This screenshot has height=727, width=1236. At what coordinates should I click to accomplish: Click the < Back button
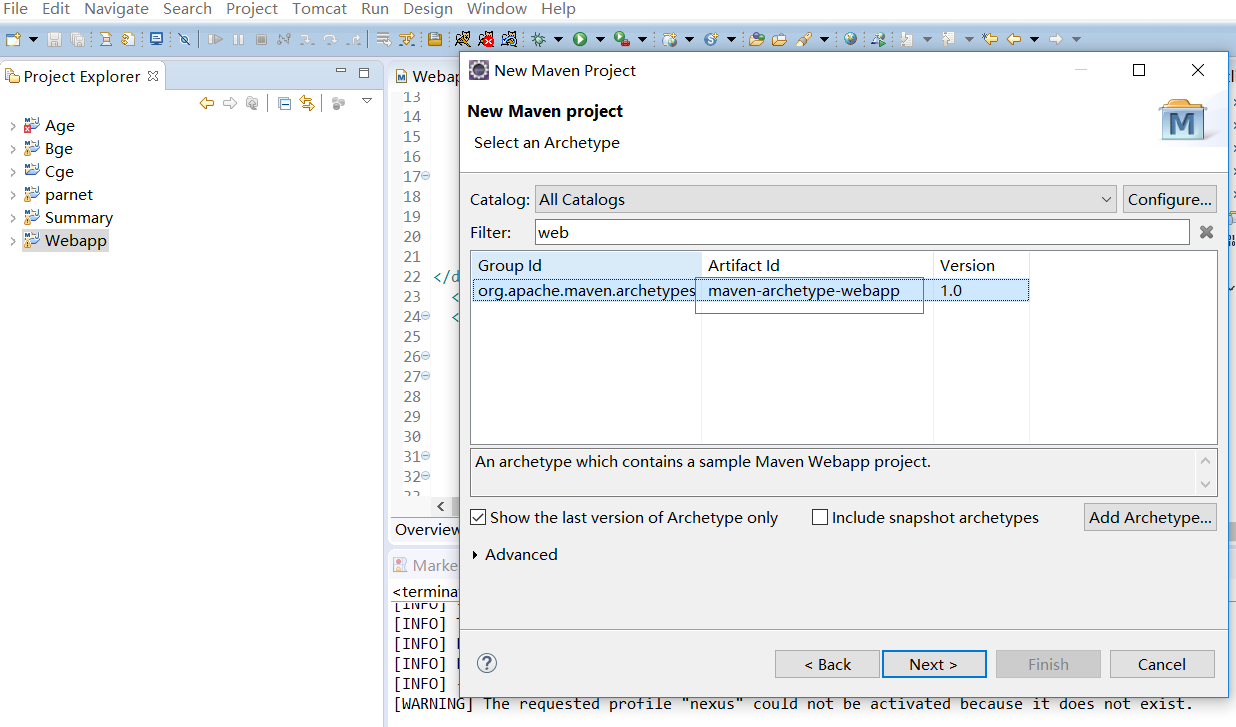[827, 664]
